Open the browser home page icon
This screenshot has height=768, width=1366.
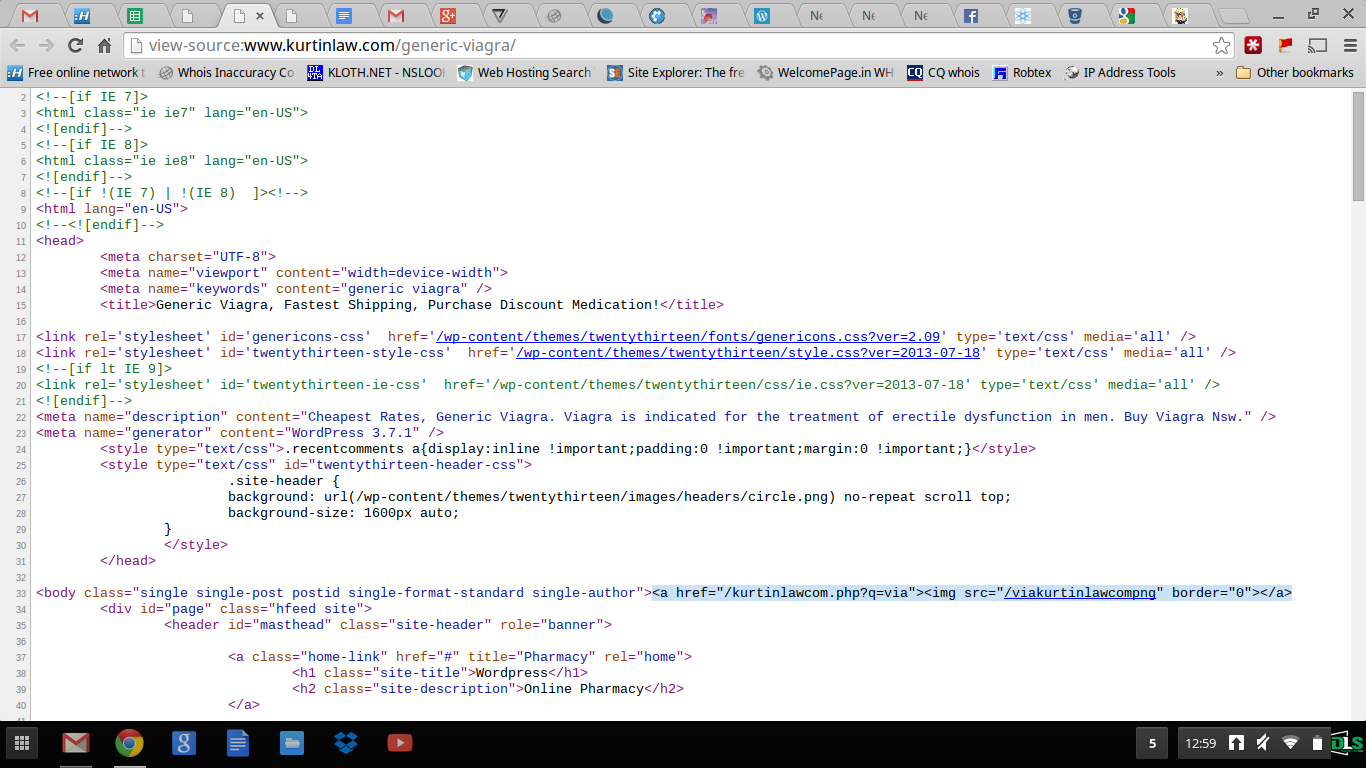click(104, 45)
